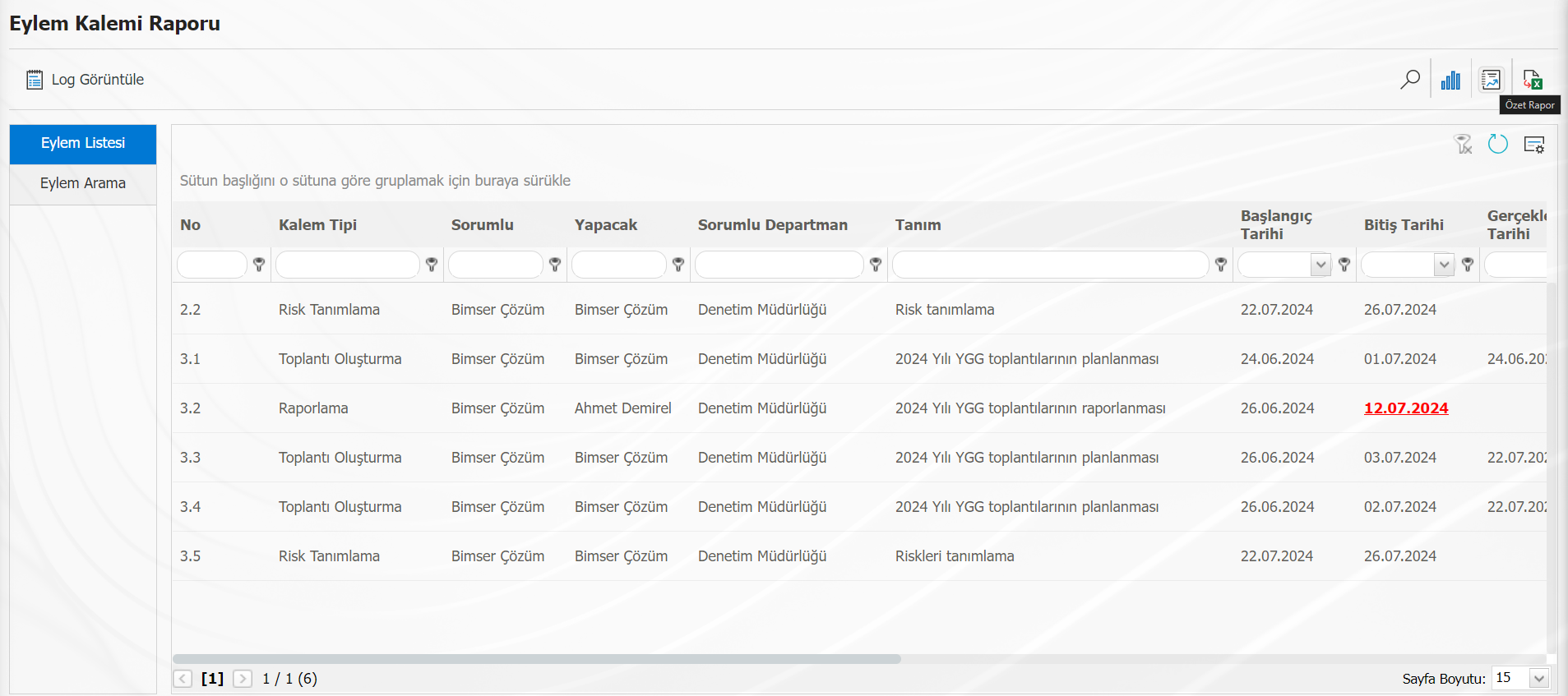Image resolution: width=1568 pixels, height=696 pixels.
Task: Open the Sayfa Boyutu page size dropdown
Action: (x=1538, y=678)
